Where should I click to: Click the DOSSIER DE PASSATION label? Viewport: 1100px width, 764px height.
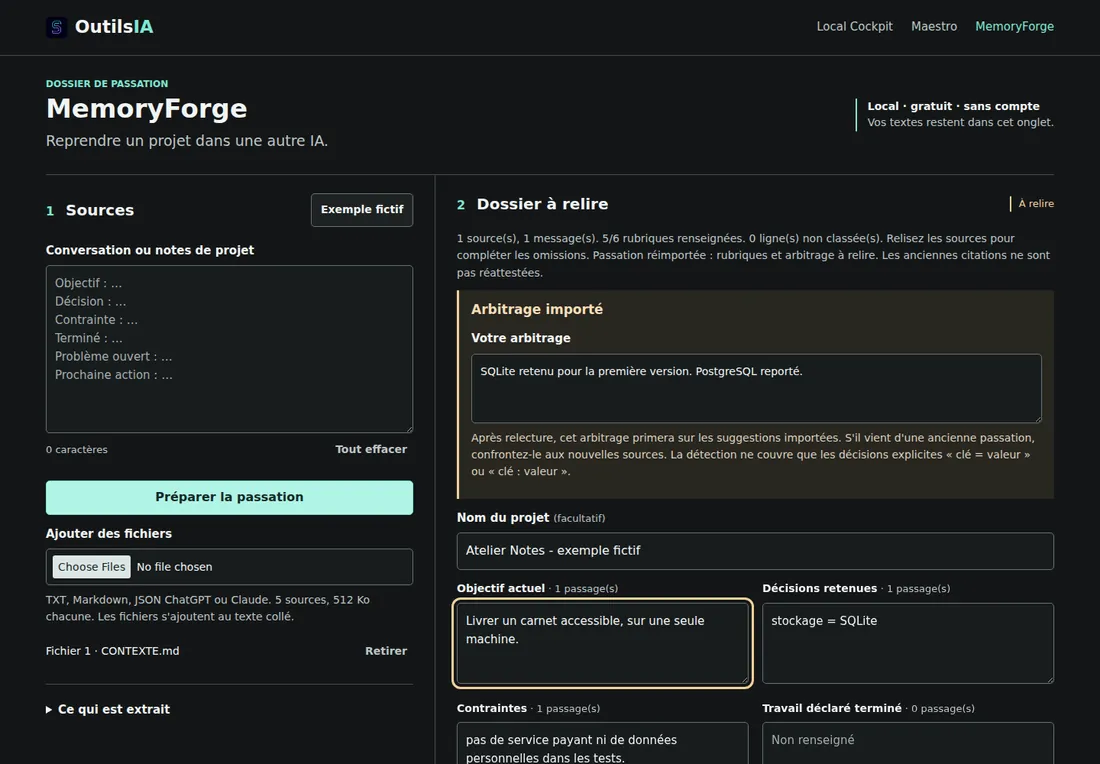[x=107, y=83]
